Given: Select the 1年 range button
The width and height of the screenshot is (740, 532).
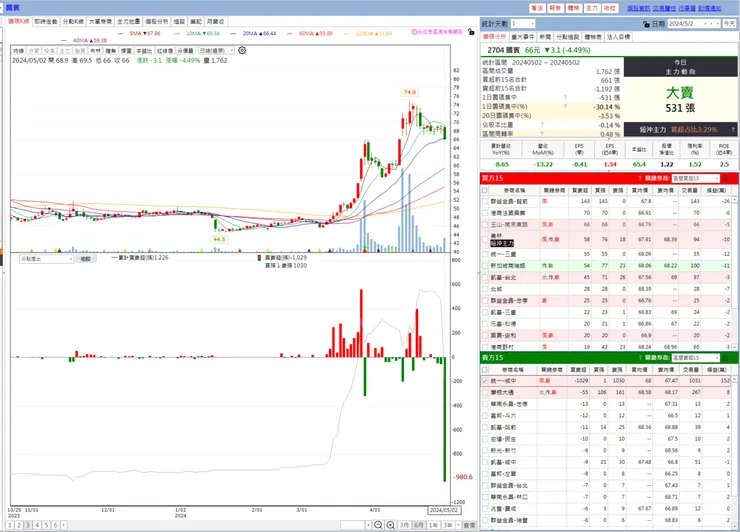Looking at the screenshot, I should coord(433,525).
